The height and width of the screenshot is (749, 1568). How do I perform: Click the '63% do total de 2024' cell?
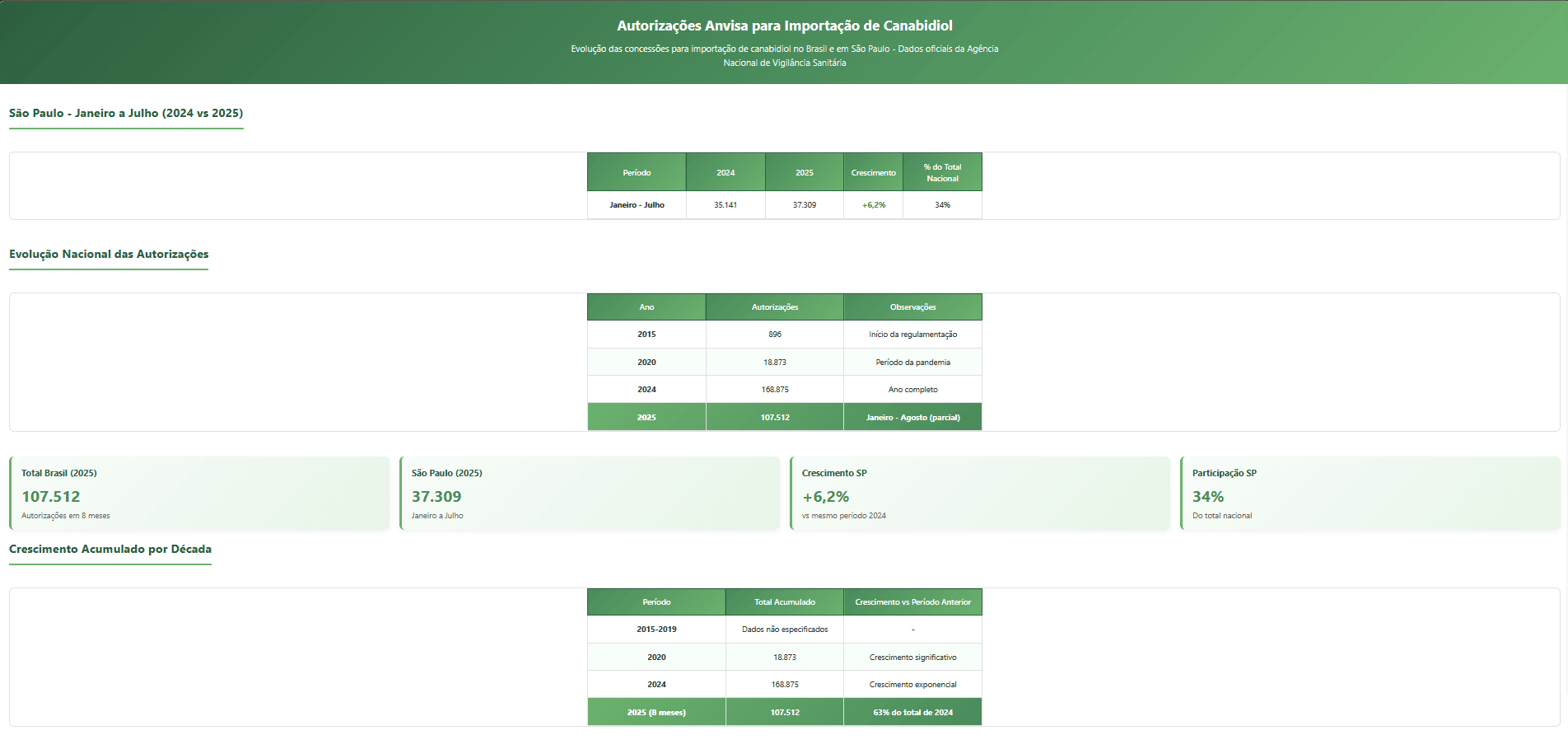(x=912, y=712)
